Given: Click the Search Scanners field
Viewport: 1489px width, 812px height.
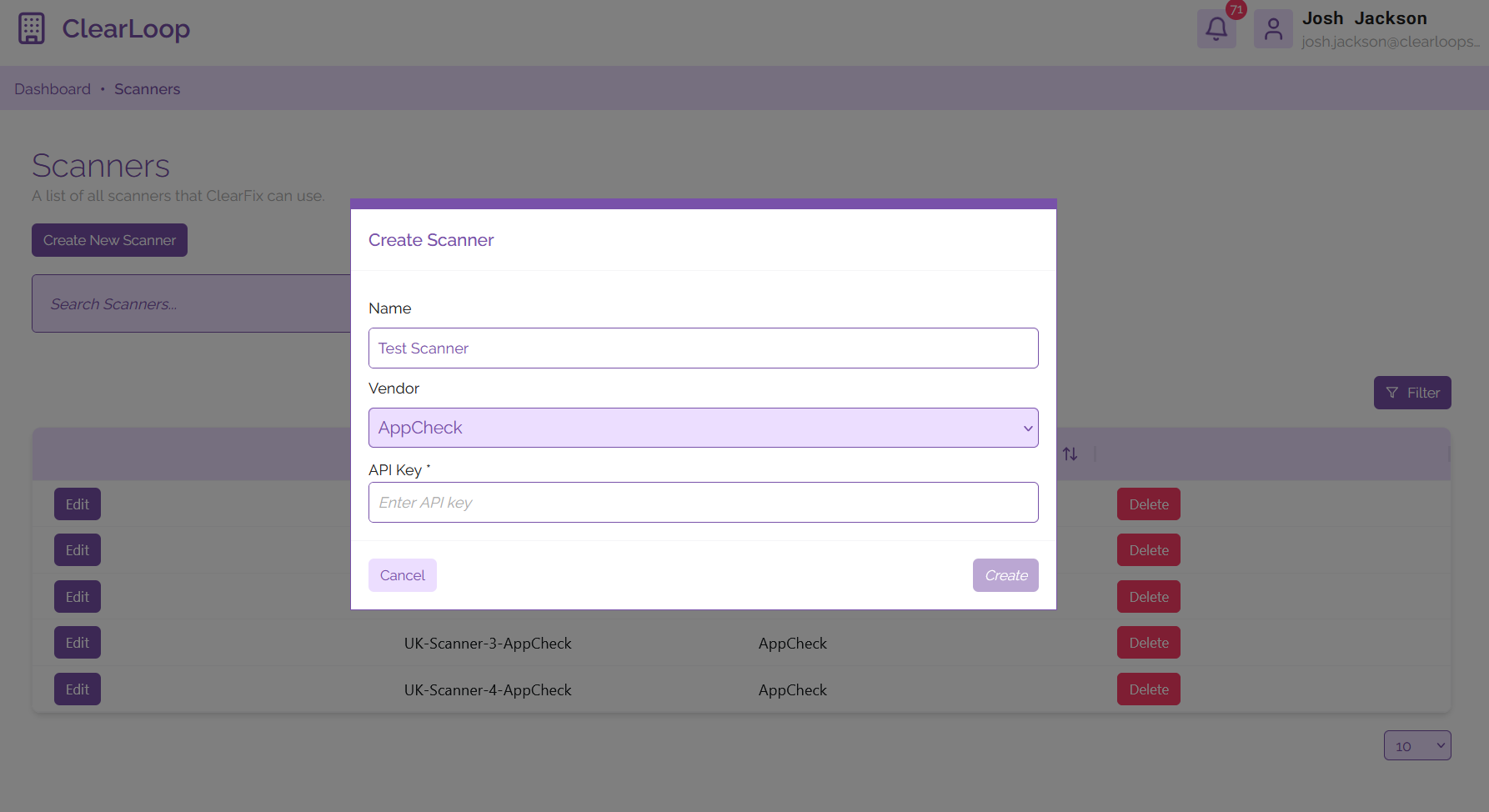Looking at the screenshot, I should (192, 303).
